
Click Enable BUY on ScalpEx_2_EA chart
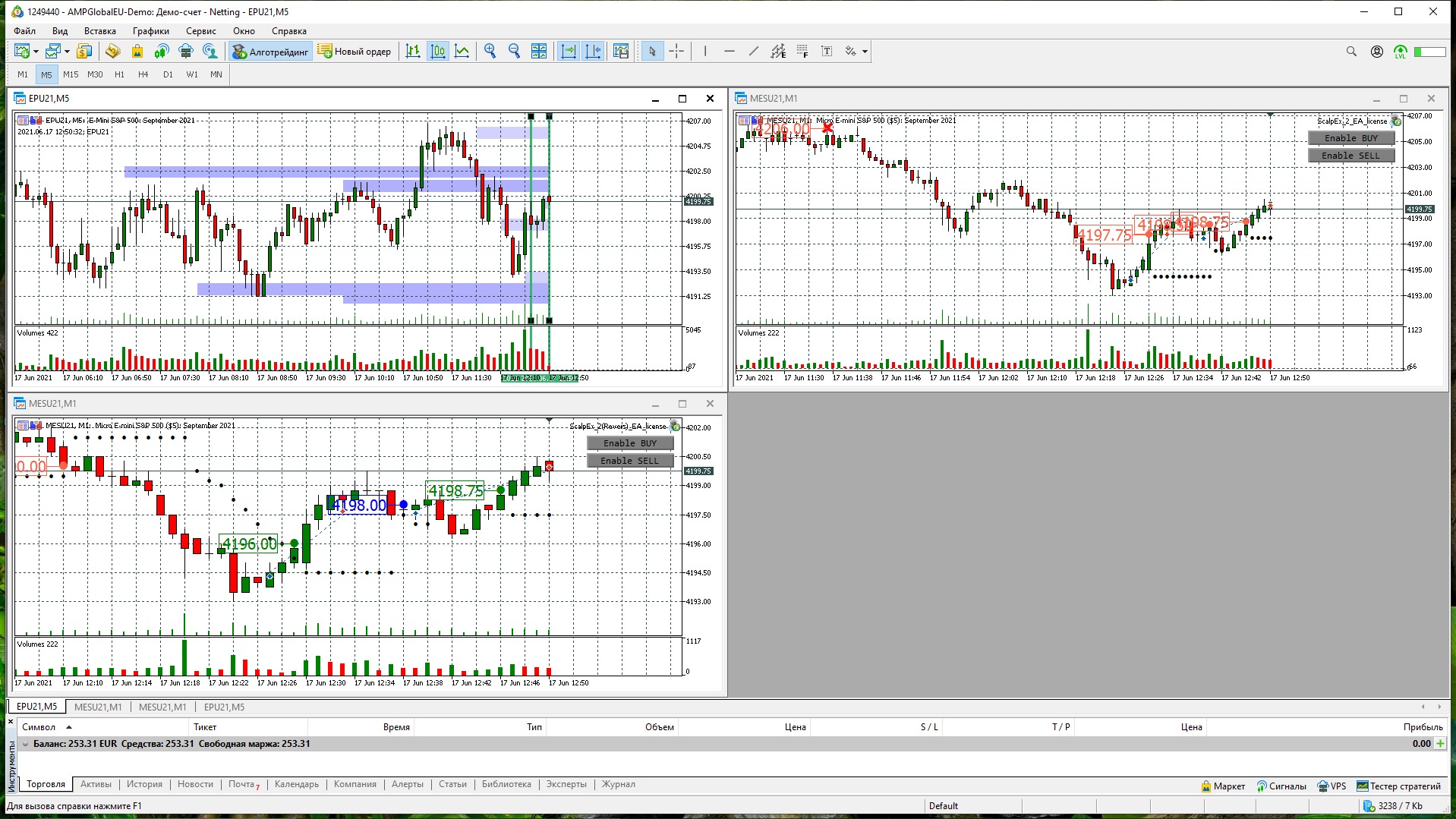coord(1351,138)
